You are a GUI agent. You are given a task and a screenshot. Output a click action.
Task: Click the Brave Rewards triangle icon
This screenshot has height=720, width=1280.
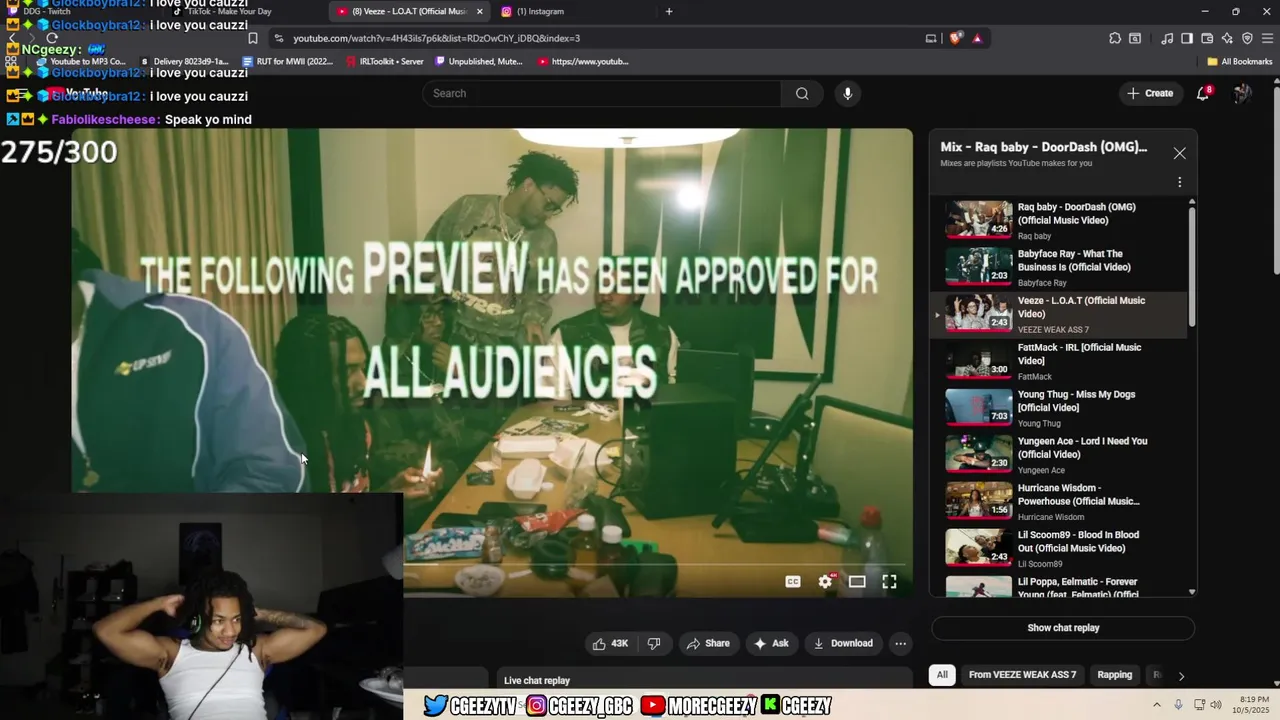click(977, 38)
